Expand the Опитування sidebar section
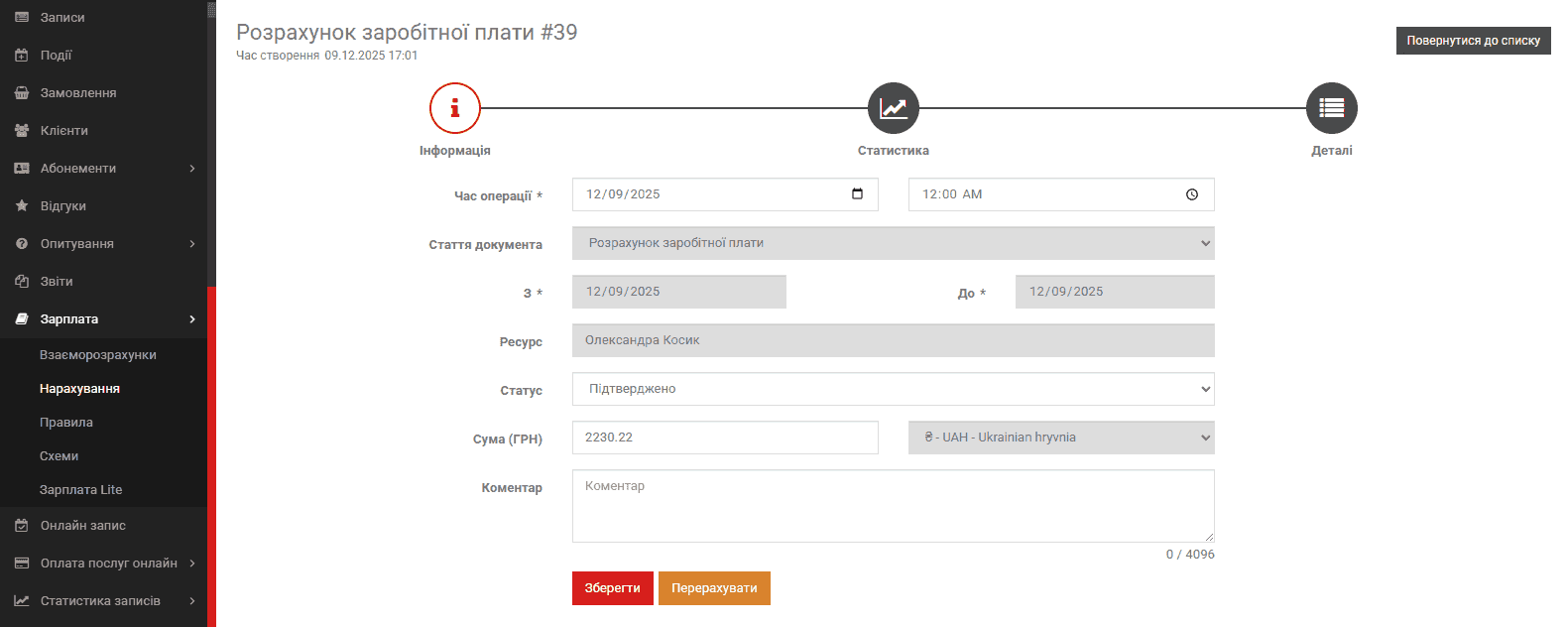 [x=192, y=244]
